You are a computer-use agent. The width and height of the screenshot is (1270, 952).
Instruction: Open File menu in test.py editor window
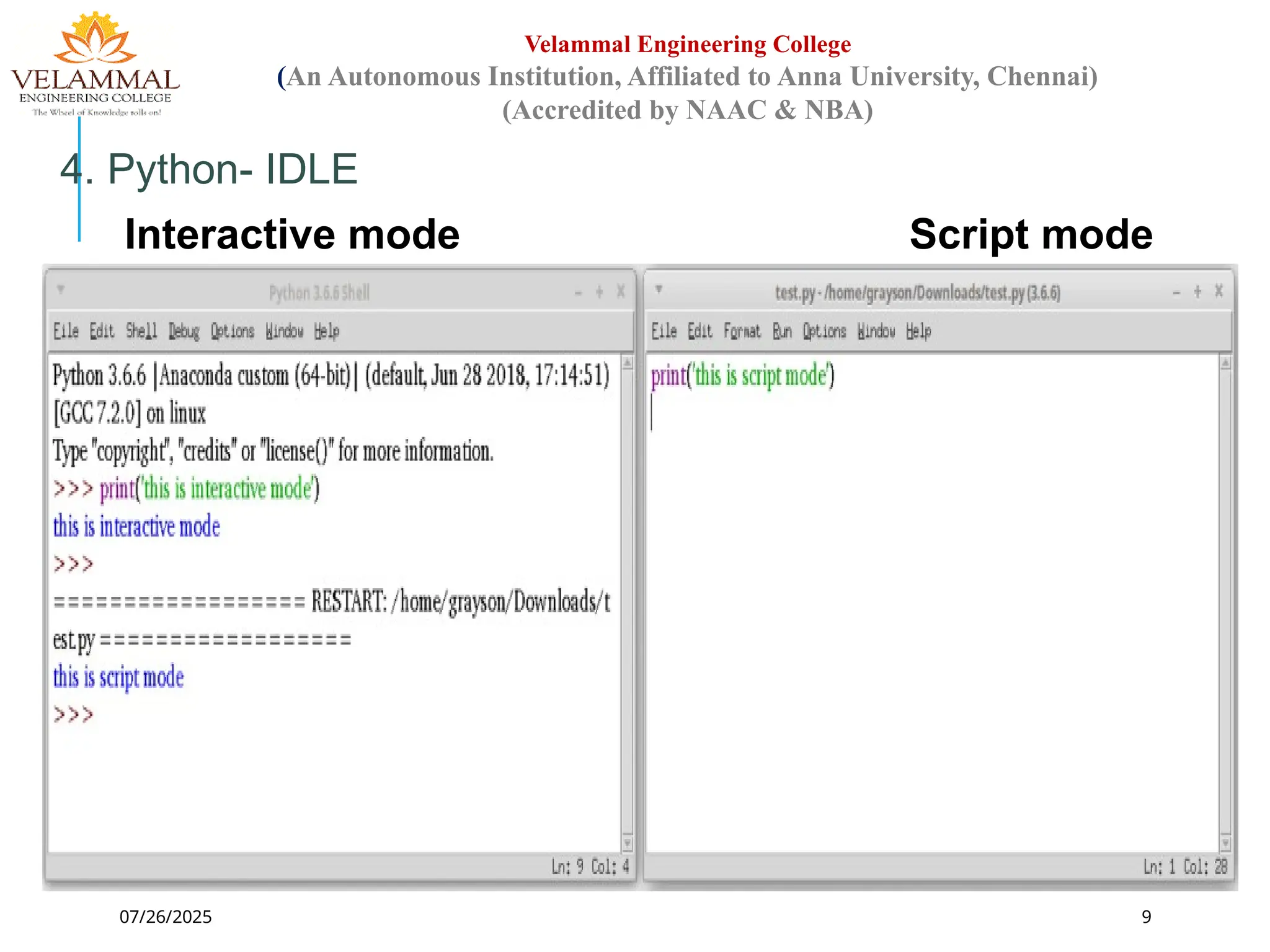(x=664, y=332)
